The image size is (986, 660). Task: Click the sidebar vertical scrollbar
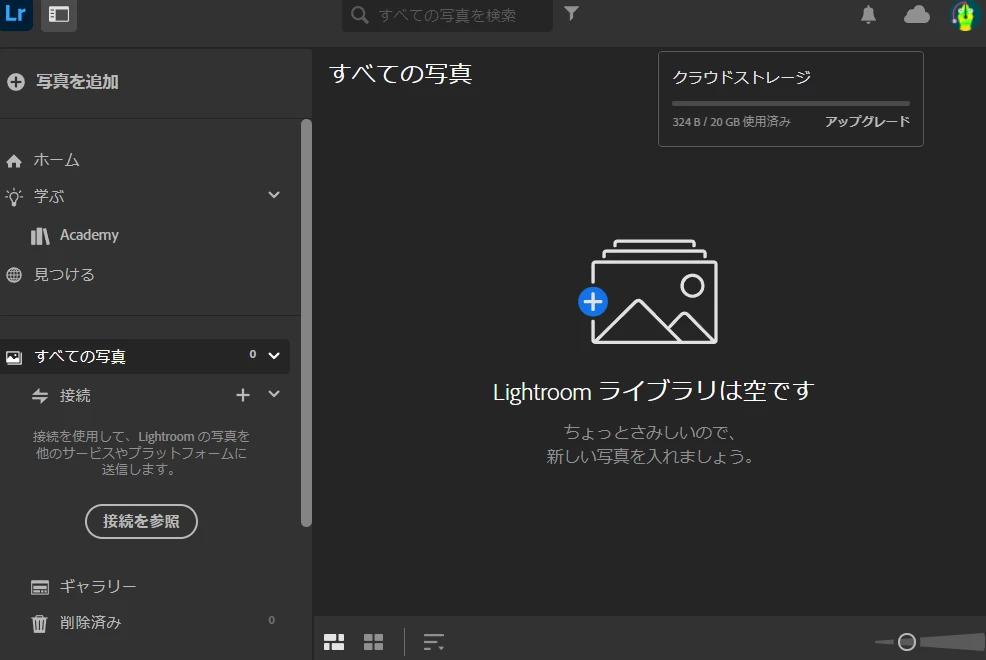[306, 322]
